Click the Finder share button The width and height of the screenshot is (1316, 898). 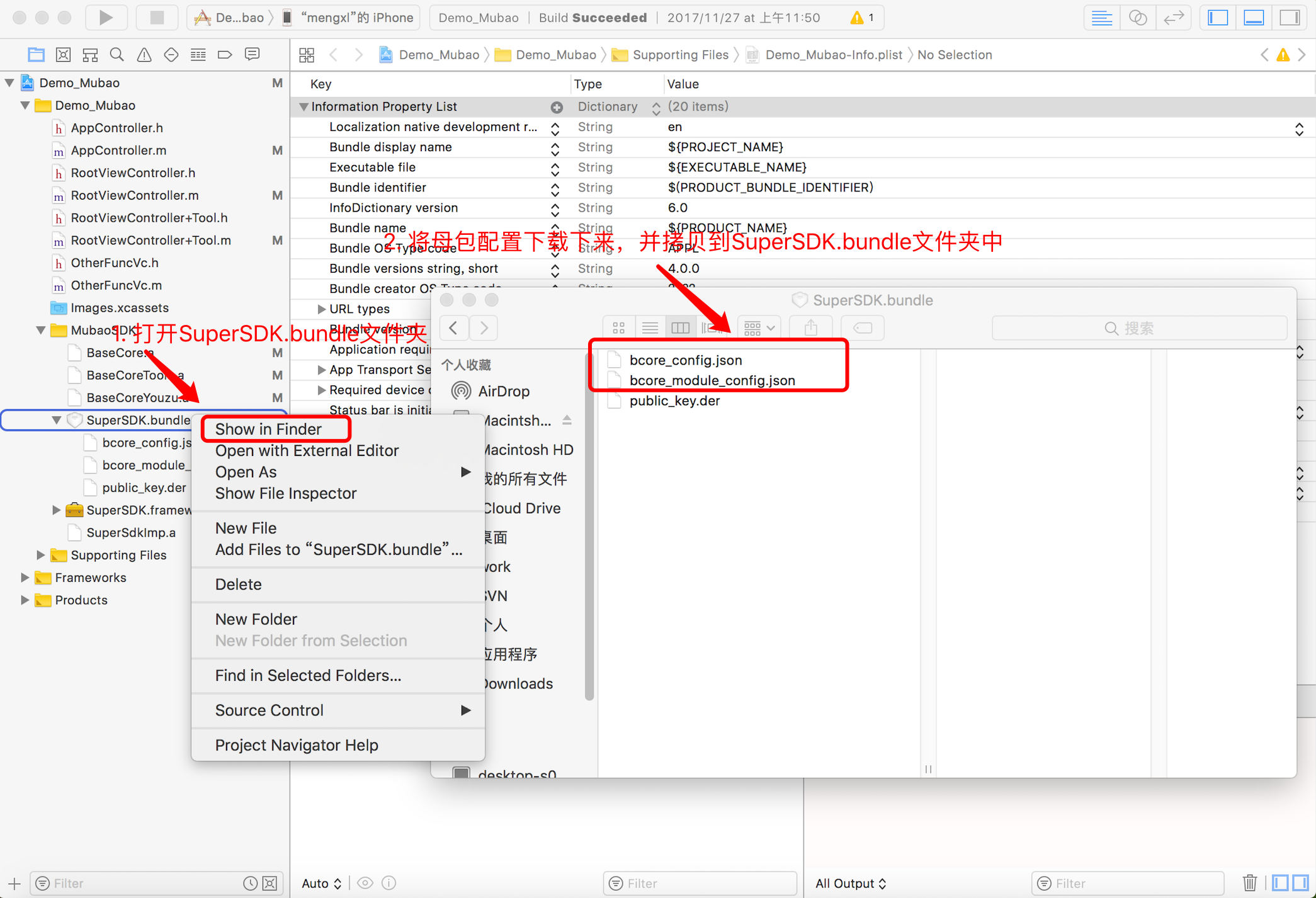click(811, 328)
